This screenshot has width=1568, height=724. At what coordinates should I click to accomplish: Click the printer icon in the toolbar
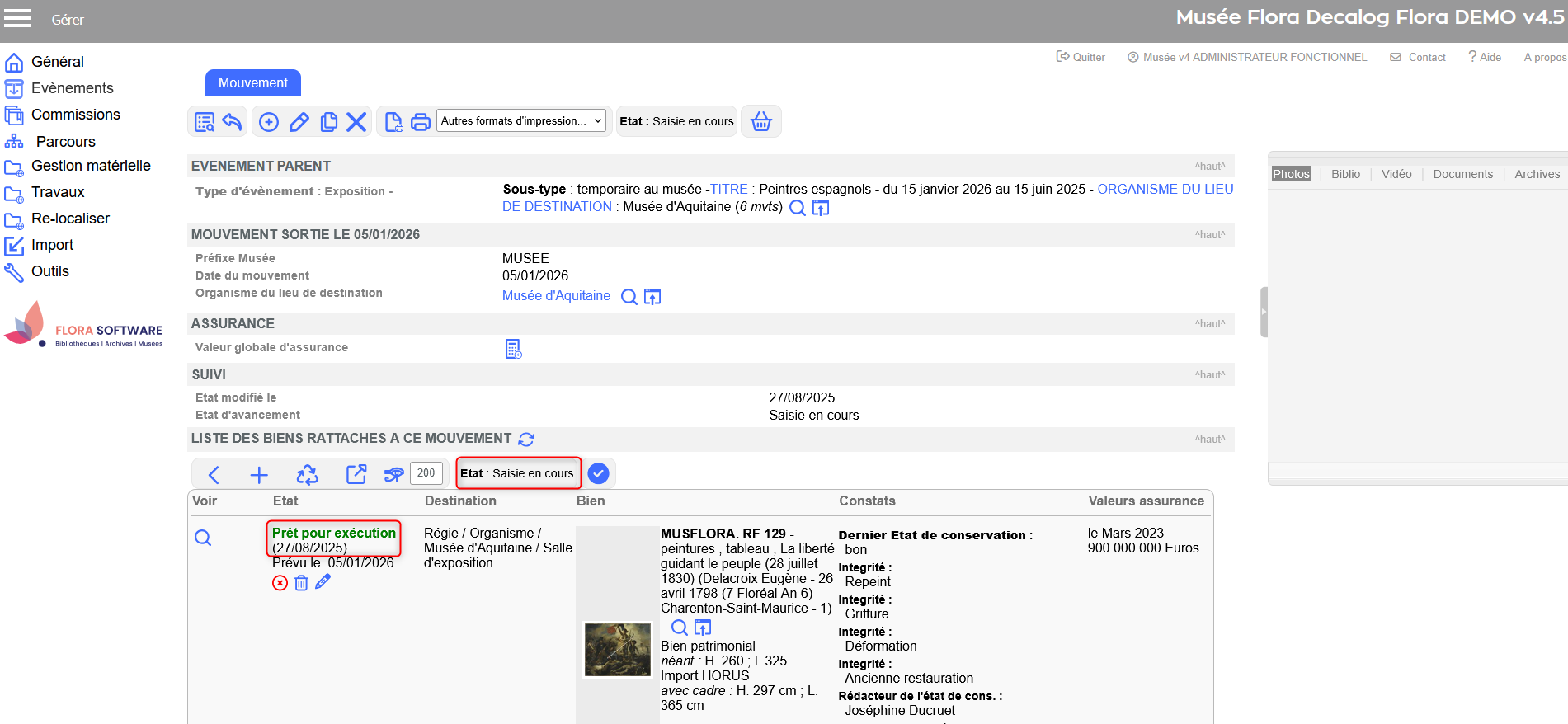[421, 122]
